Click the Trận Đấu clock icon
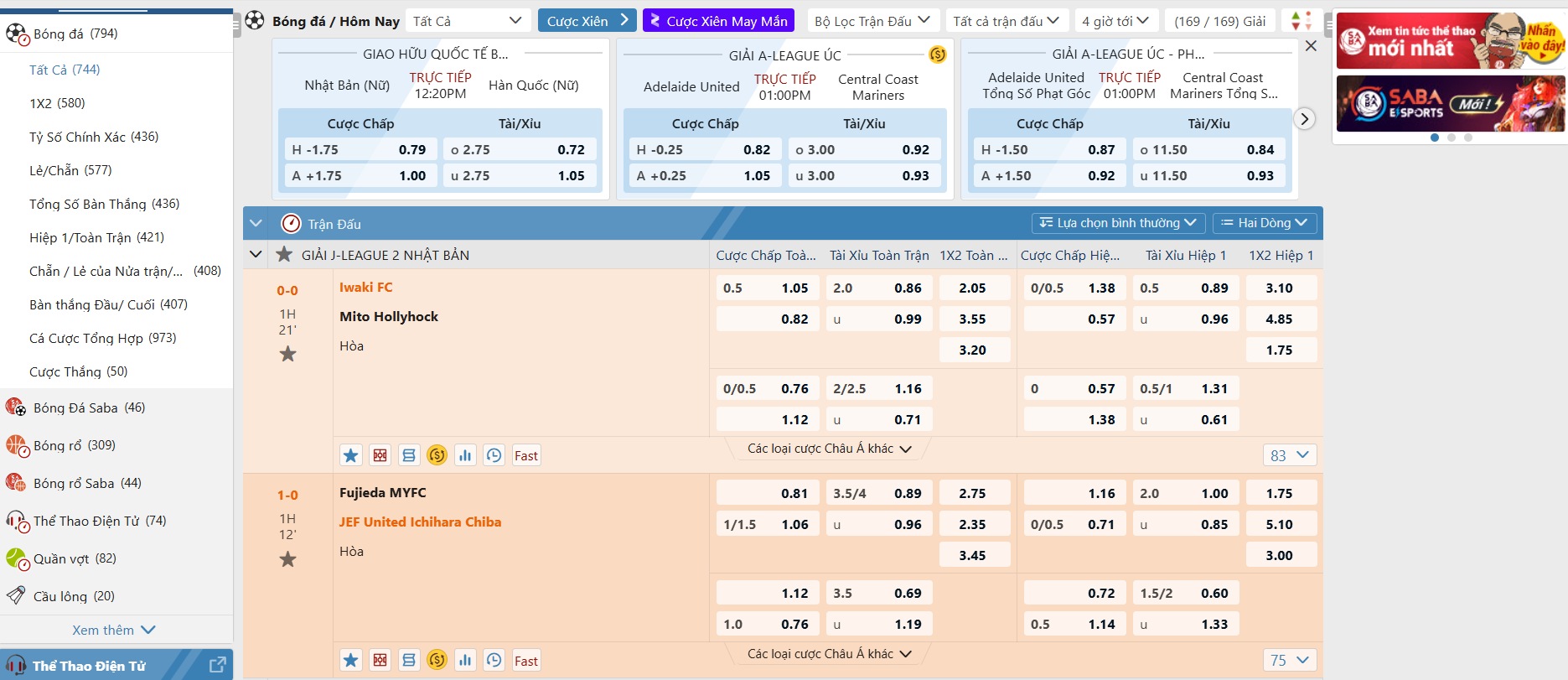The width and height of the screenshot is (1568, 680). click(291, 224)
